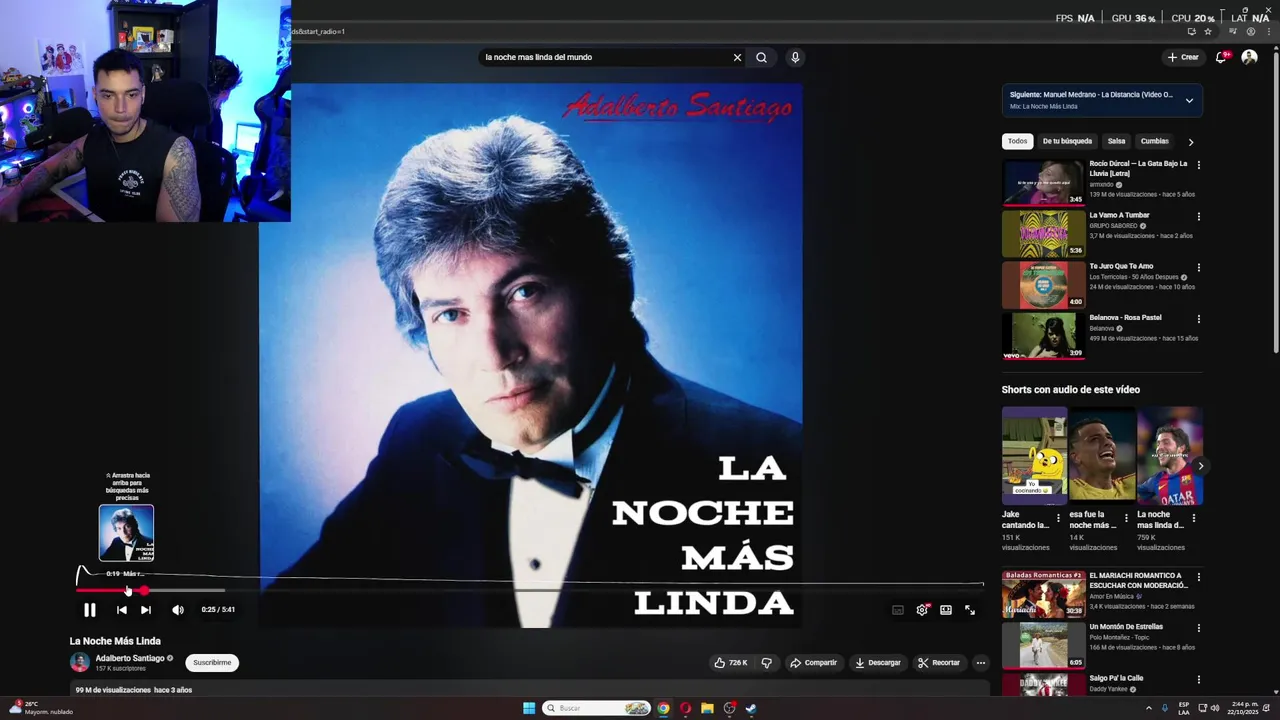Show more filter chips with the right arrow

(x=1190, y=142)
